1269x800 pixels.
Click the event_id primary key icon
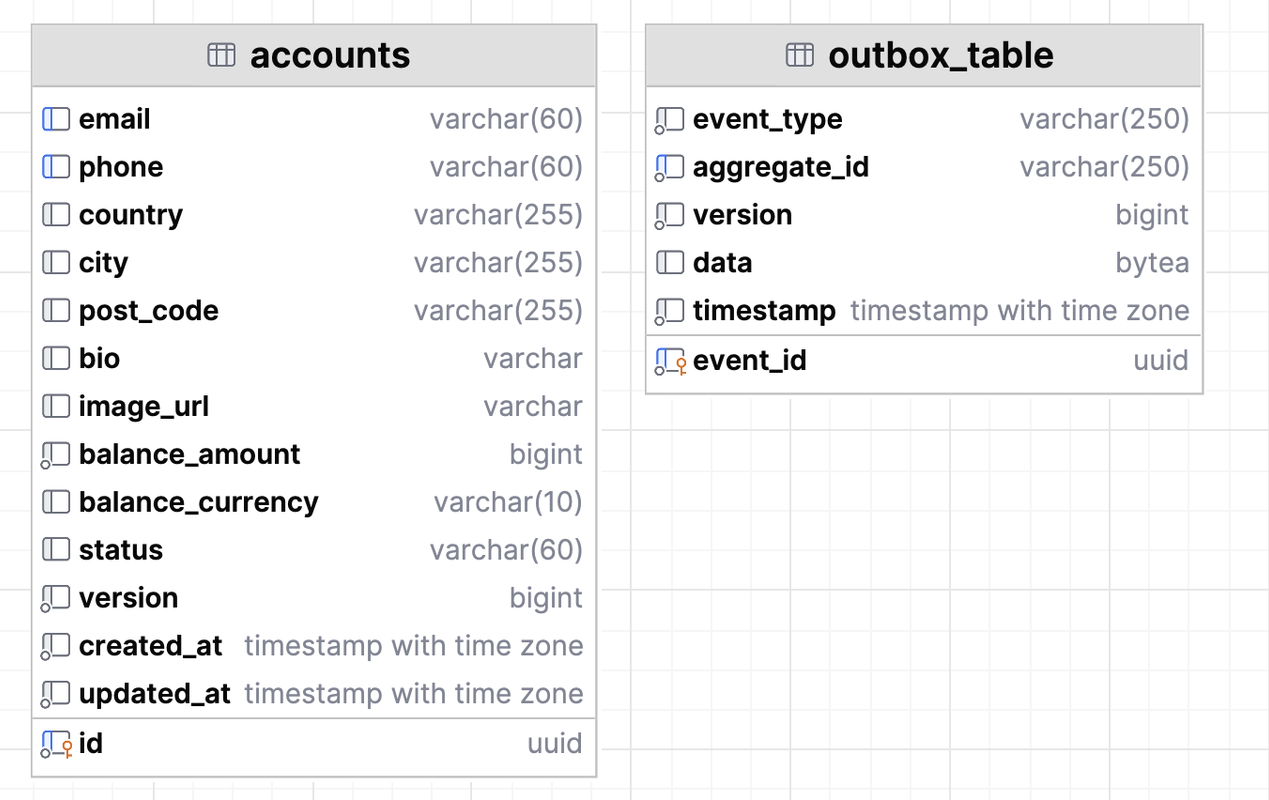669,361
